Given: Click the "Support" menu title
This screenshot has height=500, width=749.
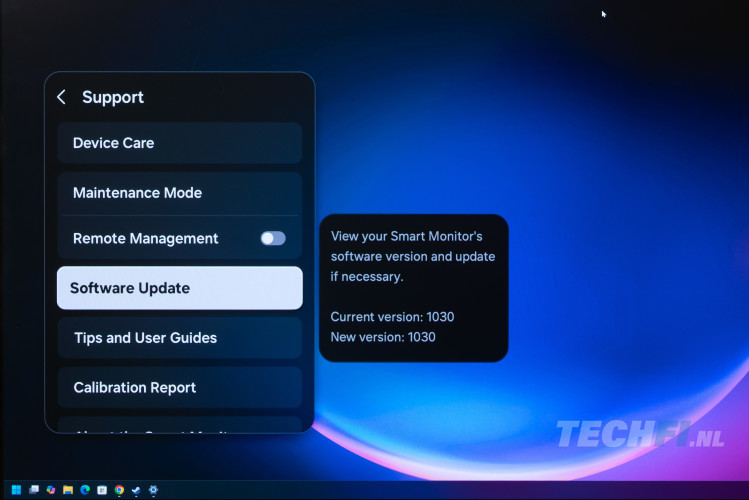Looking at the screenshot, I should (113, 97).
